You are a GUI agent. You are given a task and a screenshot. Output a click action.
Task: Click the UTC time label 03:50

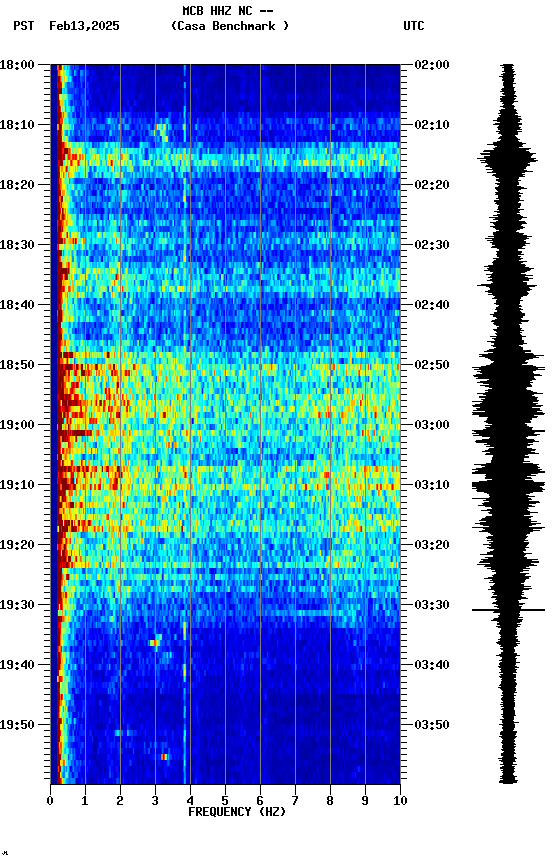click(x=431, y=725)
